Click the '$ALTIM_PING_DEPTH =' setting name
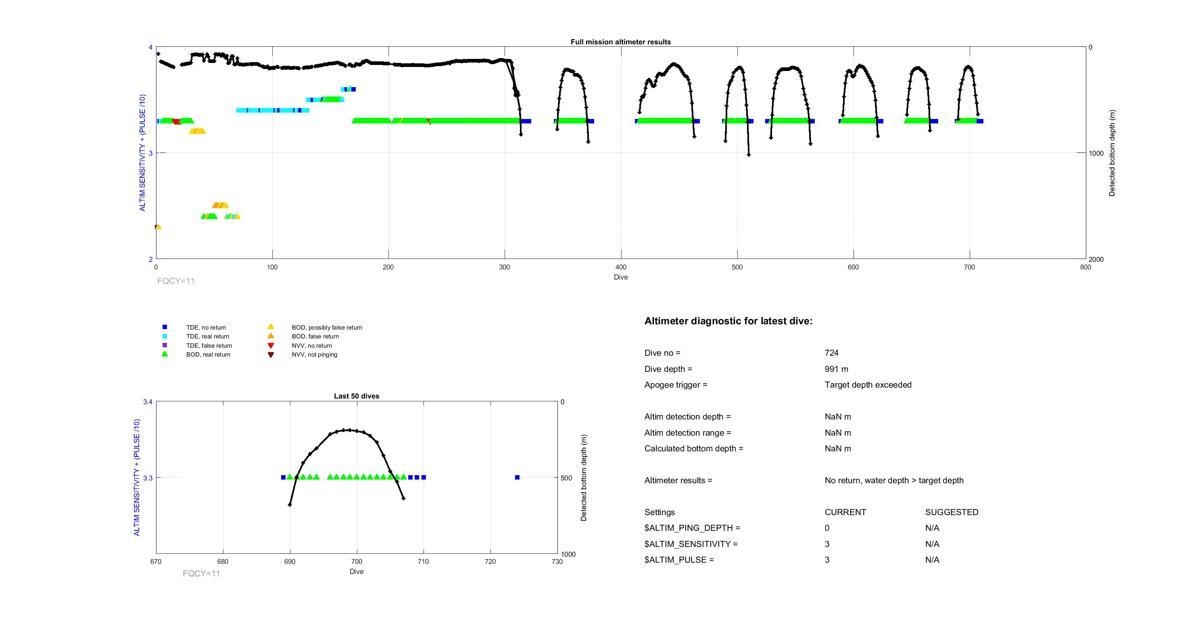The width and height of the screenshot is (1200, 622). point(693,528)
